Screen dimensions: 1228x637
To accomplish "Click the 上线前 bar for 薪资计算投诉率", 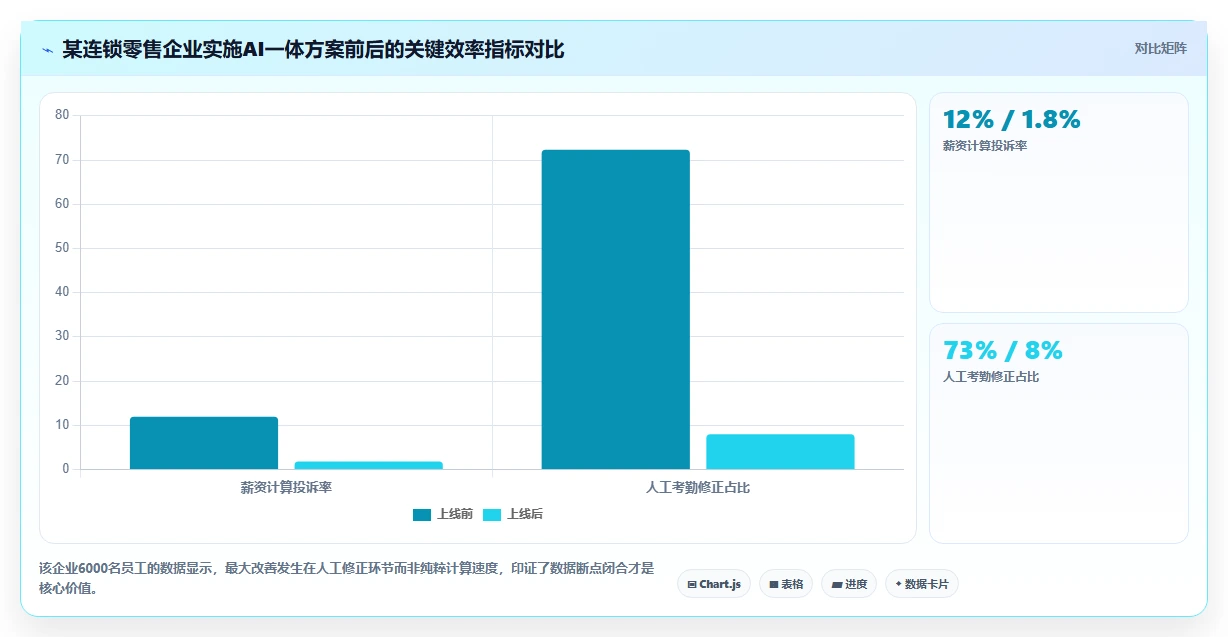I will 204,443.
